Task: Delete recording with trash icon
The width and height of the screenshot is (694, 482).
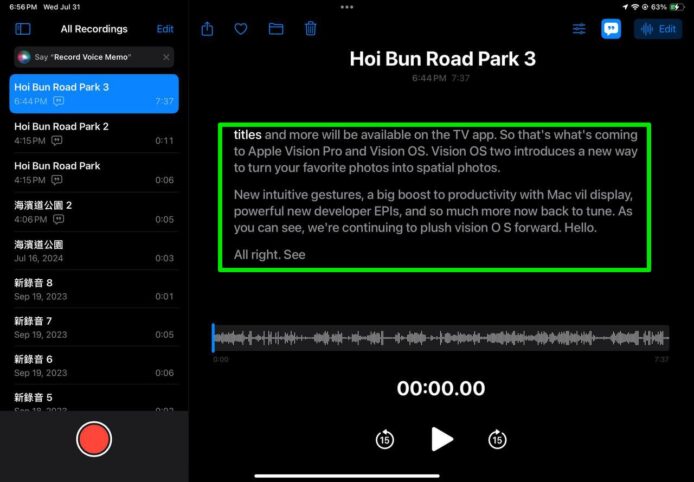Action: coord(311,29)
